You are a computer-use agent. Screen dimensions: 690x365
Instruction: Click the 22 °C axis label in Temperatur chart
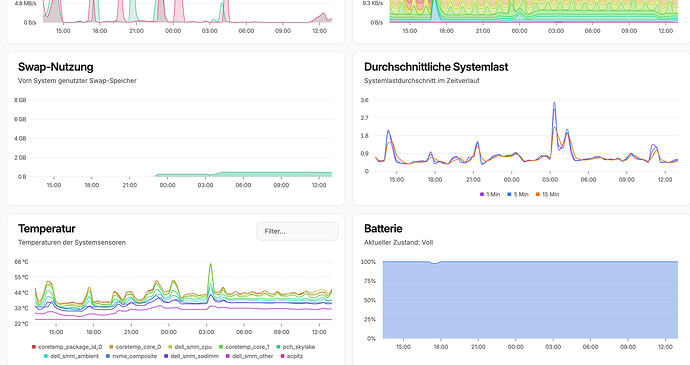pos(21,324)
